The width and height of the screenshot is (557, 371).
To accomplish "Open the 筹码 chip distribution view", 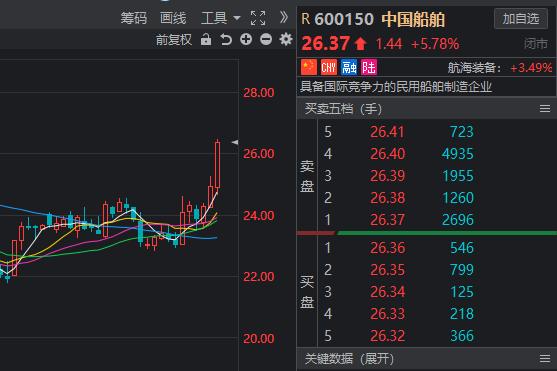I will click(x=134, y=18).
